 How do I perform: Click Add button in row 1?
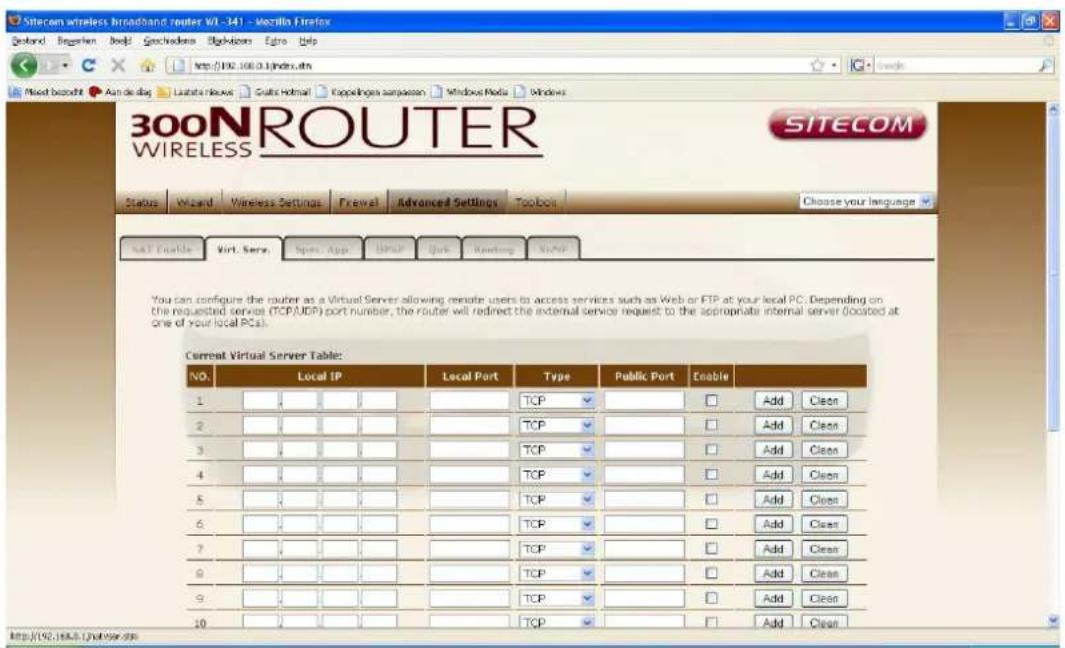pos(773,401)
